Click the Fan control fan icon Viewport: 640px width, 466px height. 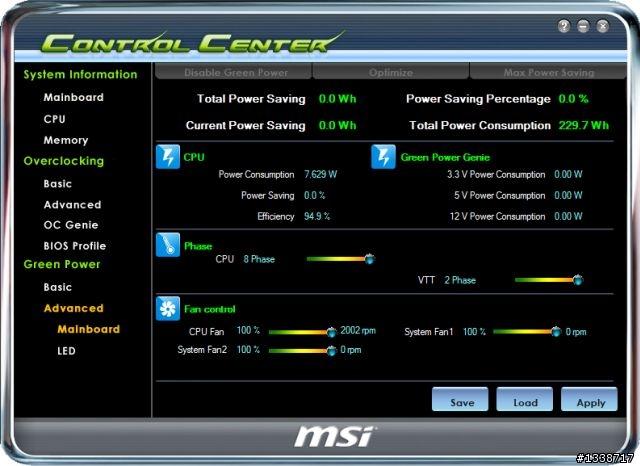point(168,308)
